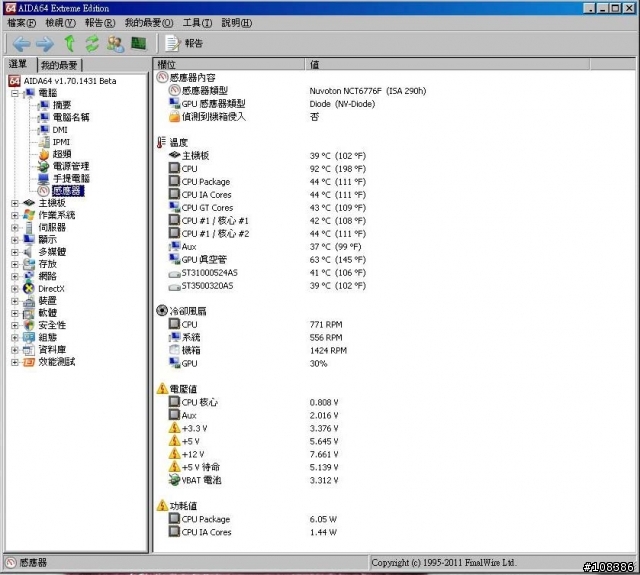Go back with the blue left arrow
640x575 pixels.
[x=22, y=43]
